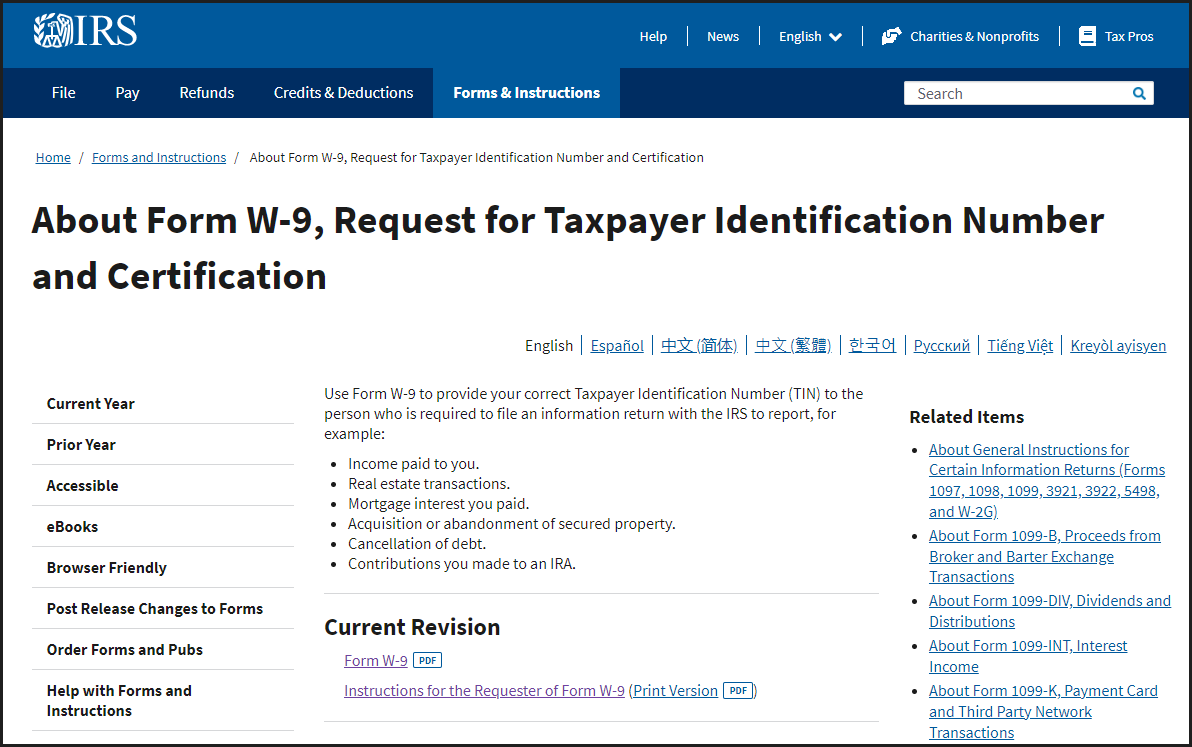The height and width of the screenshot is (747, 1192).
Task: Open Instructions for the Requester of Form W-9
Action: (x=484, y=690)
